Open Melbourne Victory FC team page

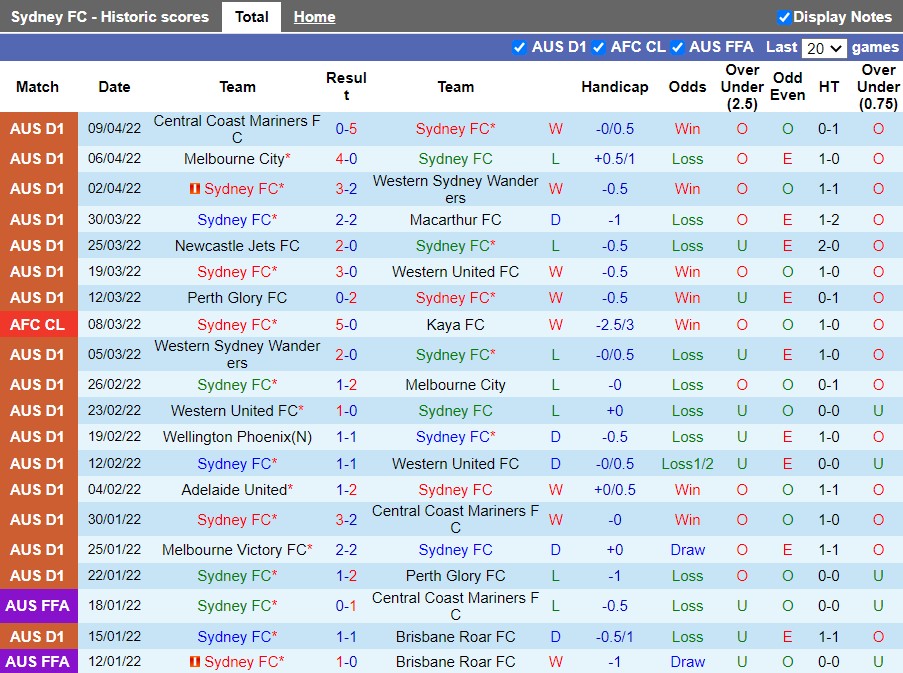click(x=234, y=550)
